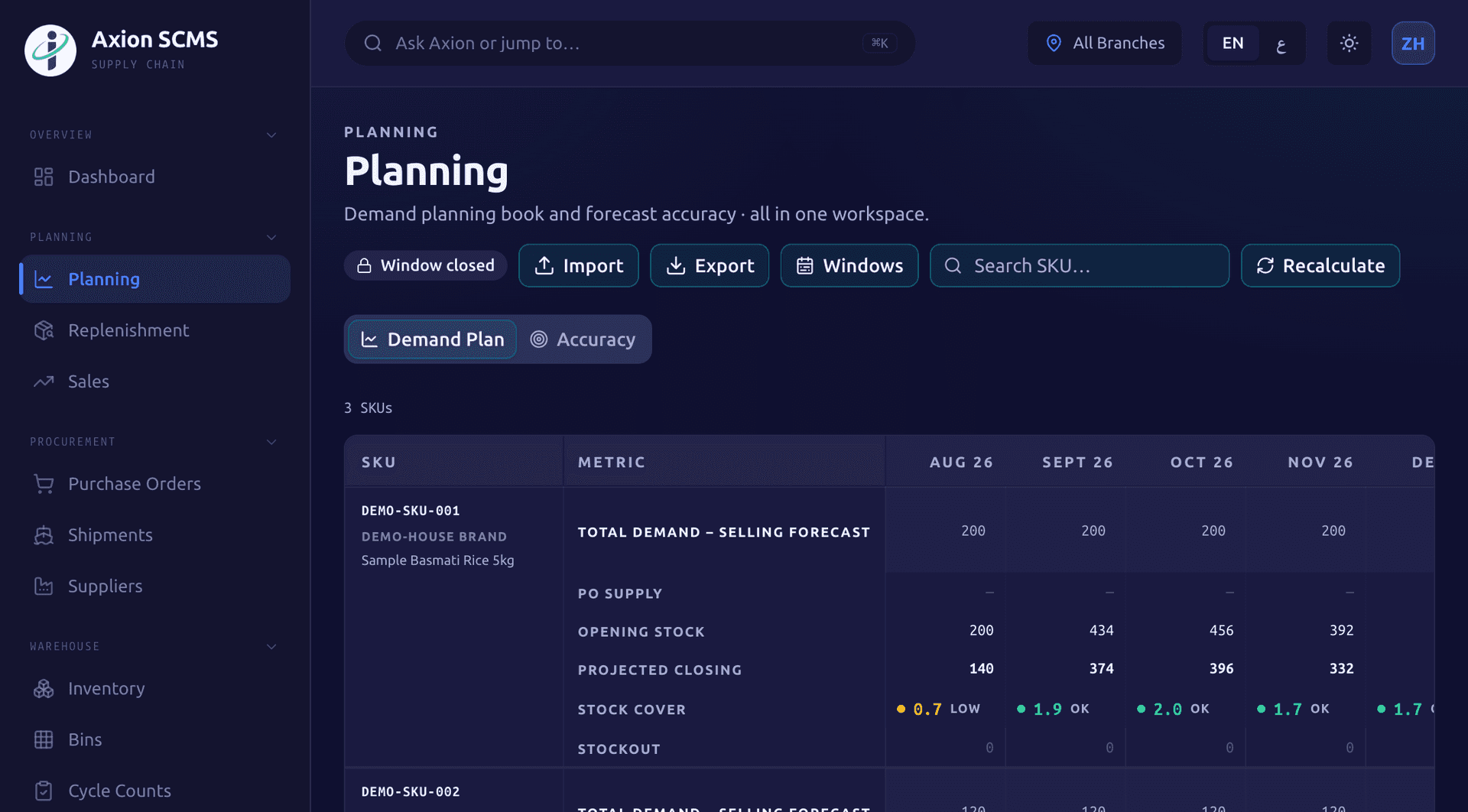
Task: Open Cycle Counts page
Action: point(154,791)
